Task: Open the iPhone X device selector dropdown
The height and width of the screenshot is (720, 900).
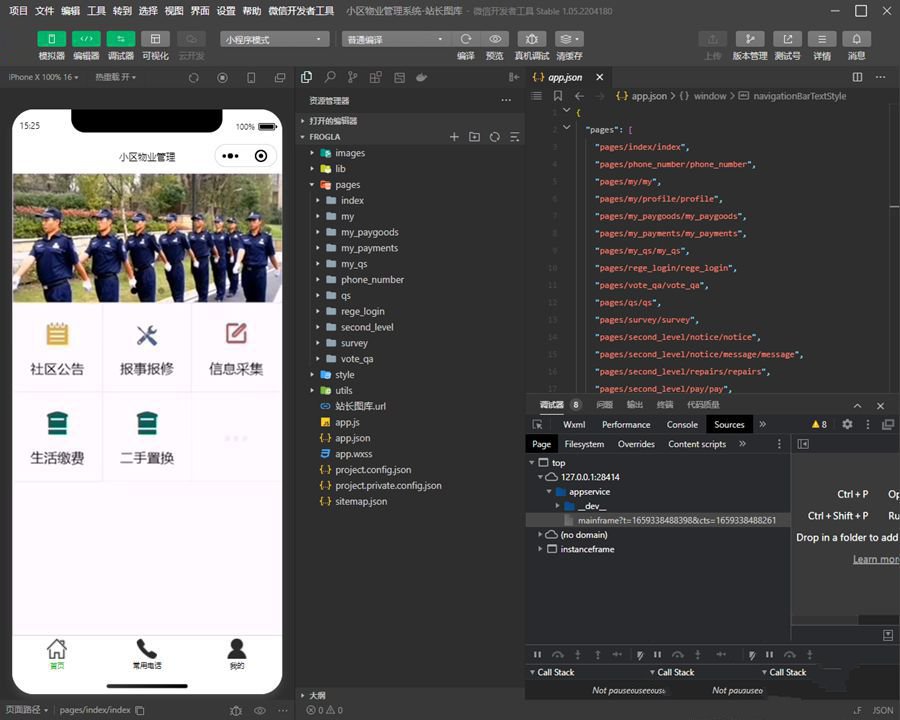Action: pos(40,76)
